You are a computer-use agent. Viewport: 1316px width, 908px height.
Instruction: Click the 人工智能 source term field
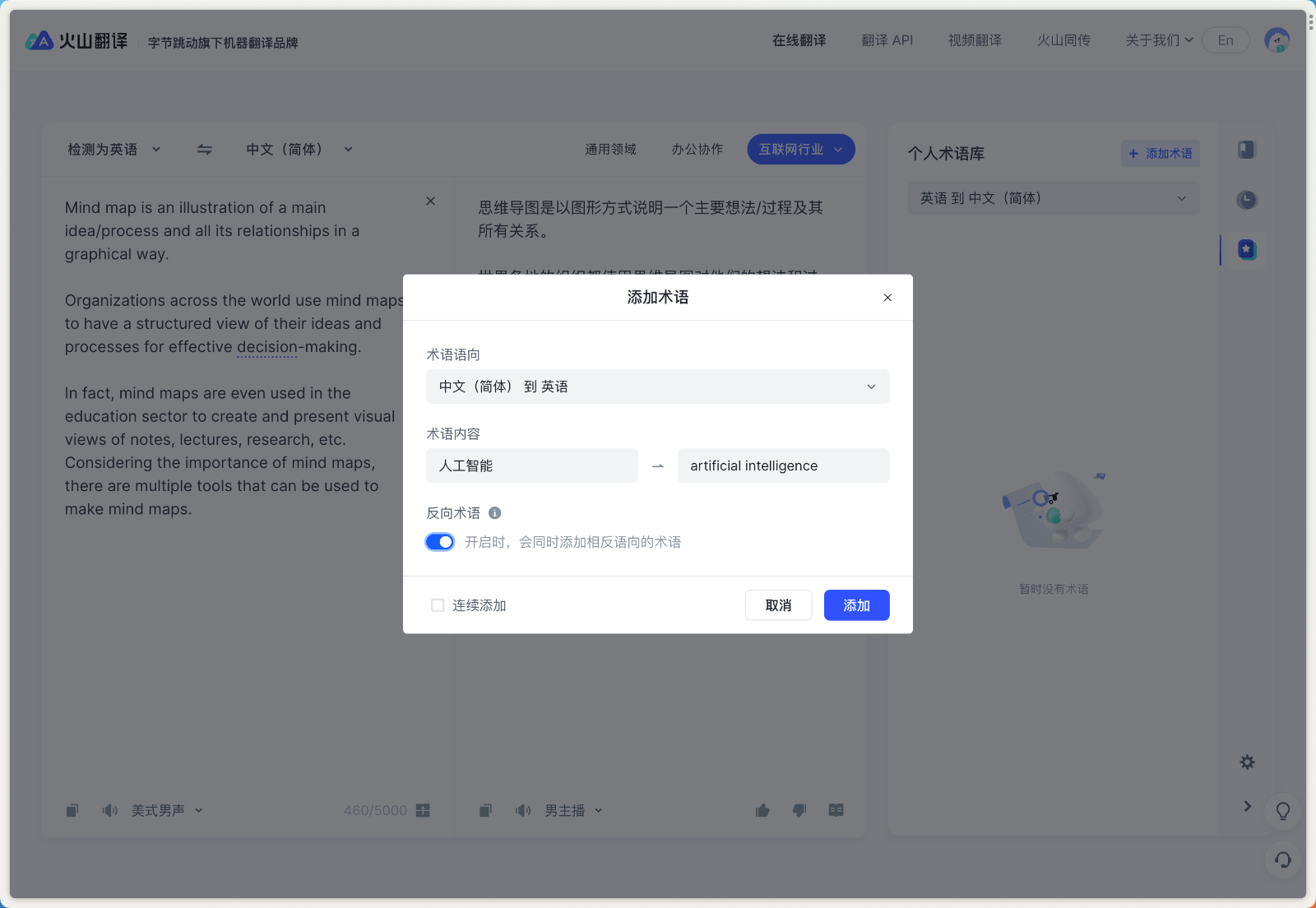(x=532, y=466)
